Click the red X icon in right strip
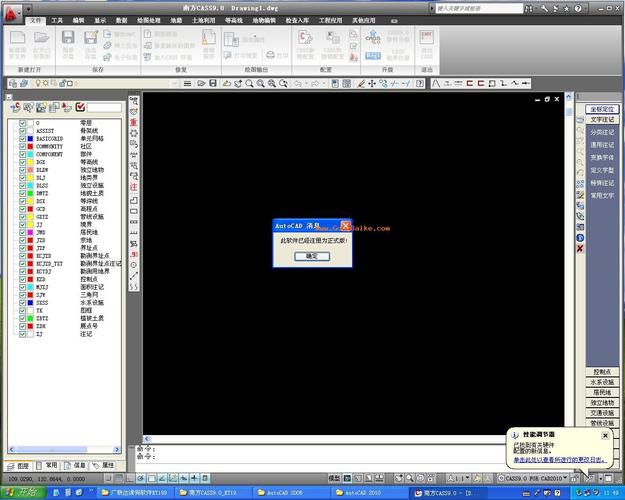The image size is (625, 500). (x=580, y=248)
